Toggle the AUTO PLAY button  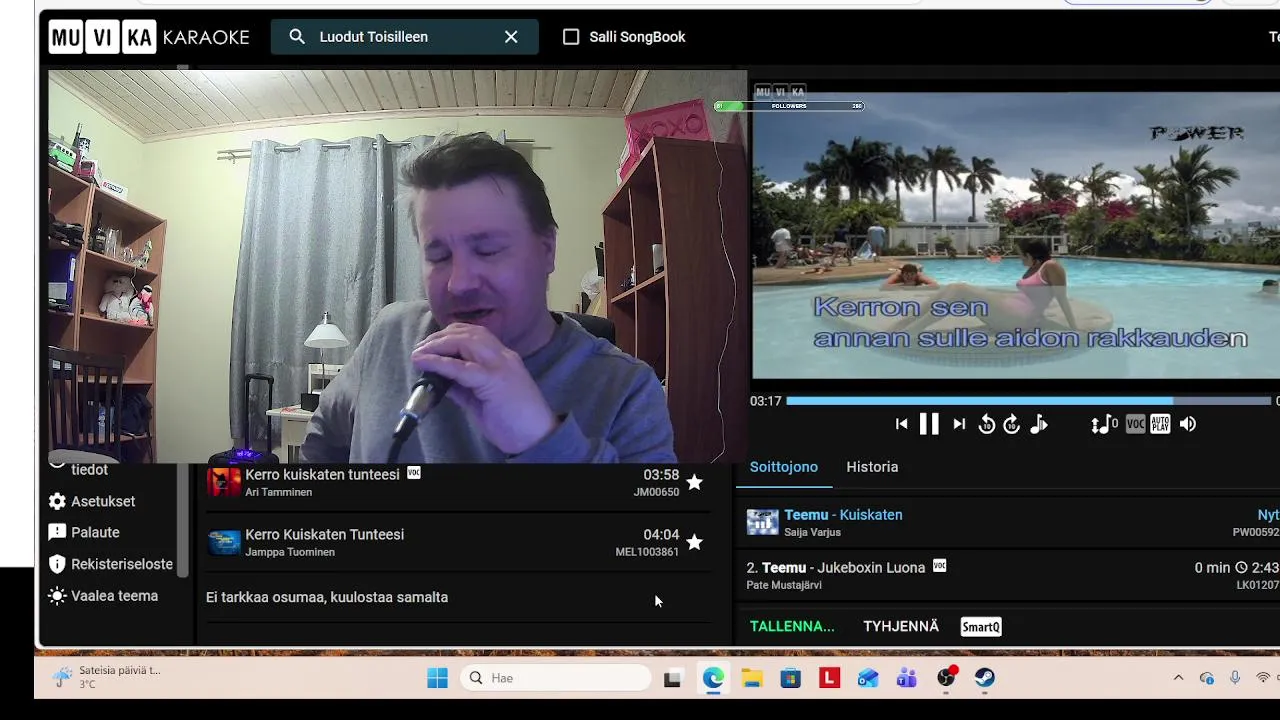[1160, 424]
